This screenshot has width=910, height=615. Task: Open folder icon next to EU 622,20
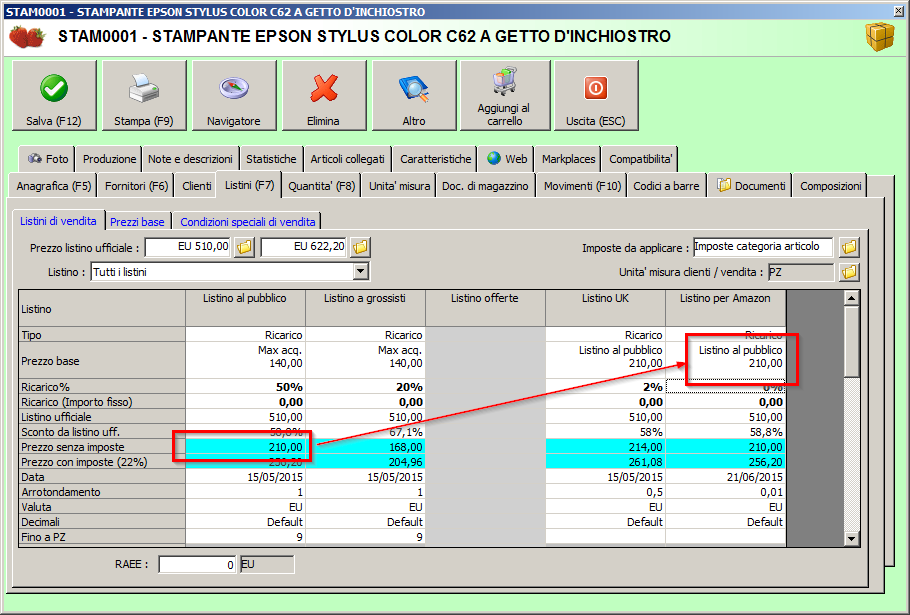(x=360, y=247)
